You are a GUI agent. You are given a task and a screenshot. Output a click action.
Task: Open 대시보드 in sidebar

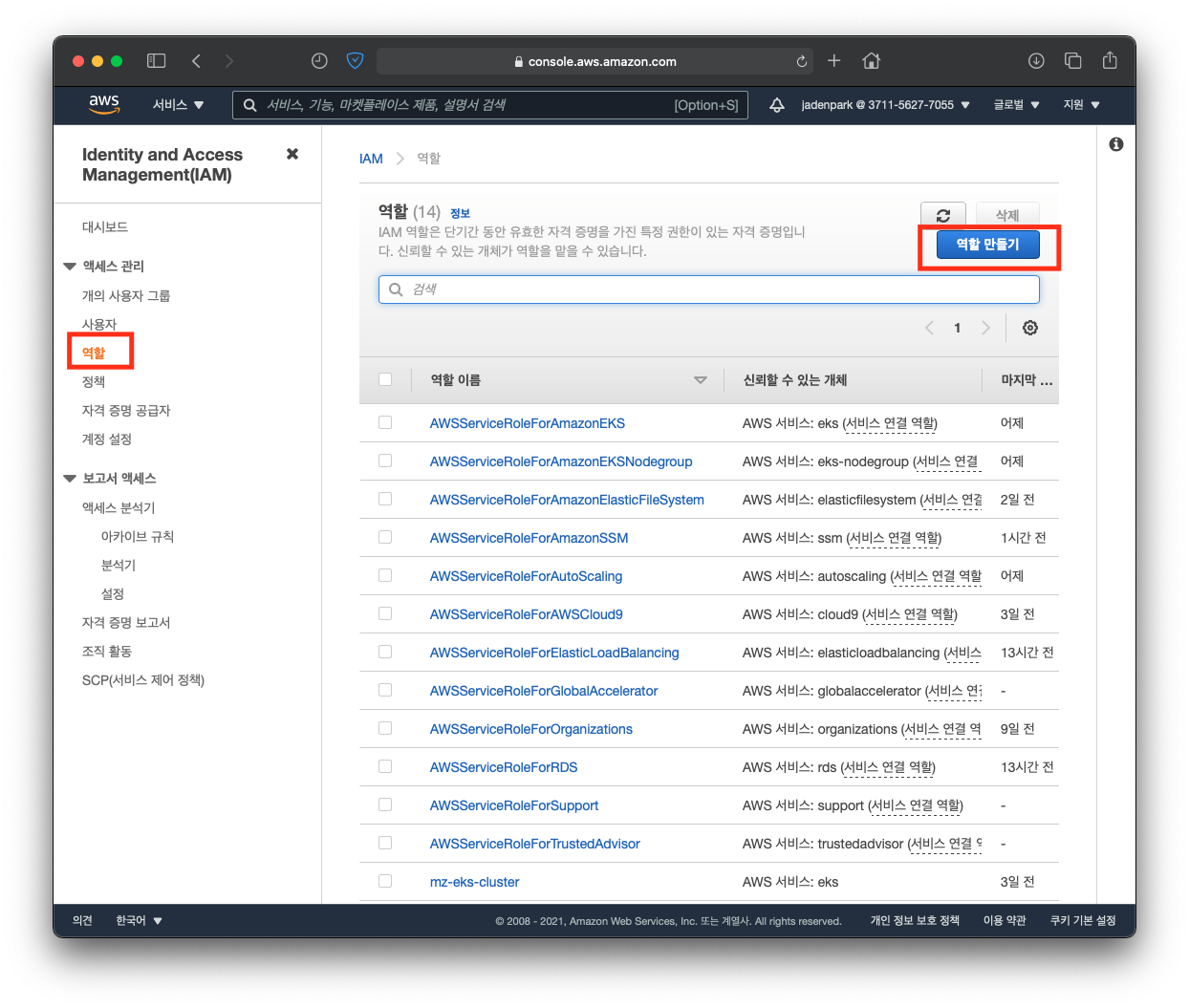coord(105,227)
